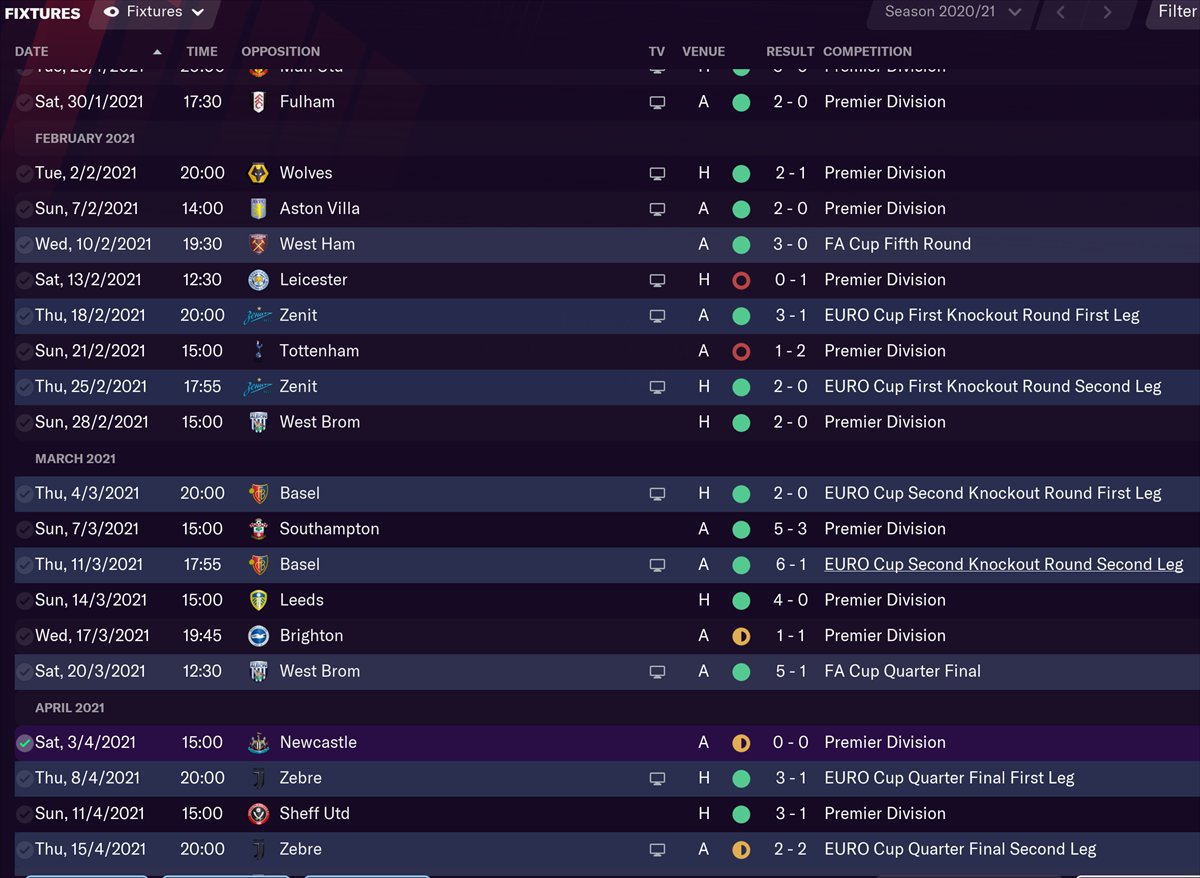This screenshot has height=878, width=1200.
Task: Click TV icon on the Fulham fixture
Action: (657, 102)
